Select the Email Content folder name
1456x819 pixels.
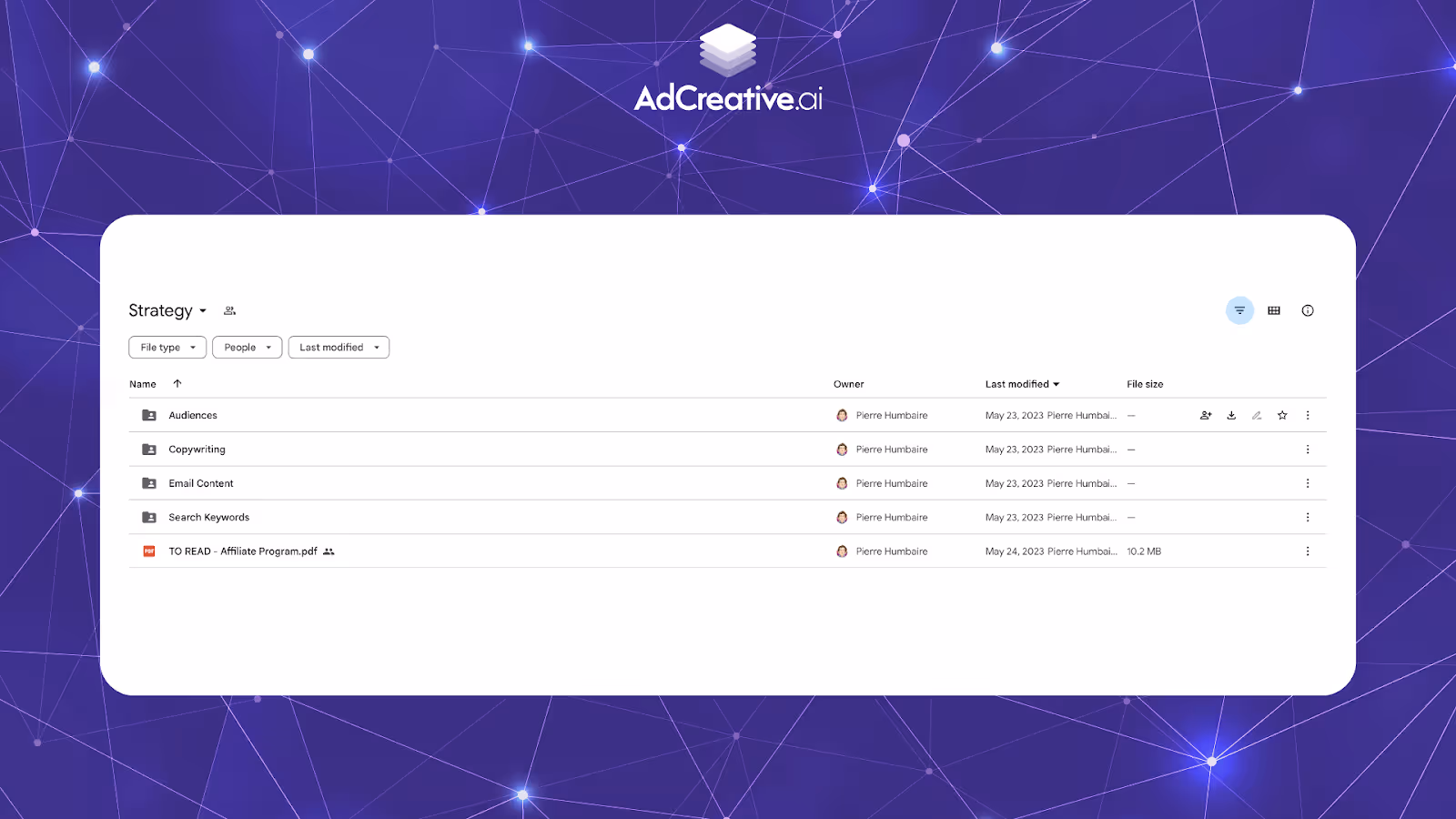click(x=201, y=483)
